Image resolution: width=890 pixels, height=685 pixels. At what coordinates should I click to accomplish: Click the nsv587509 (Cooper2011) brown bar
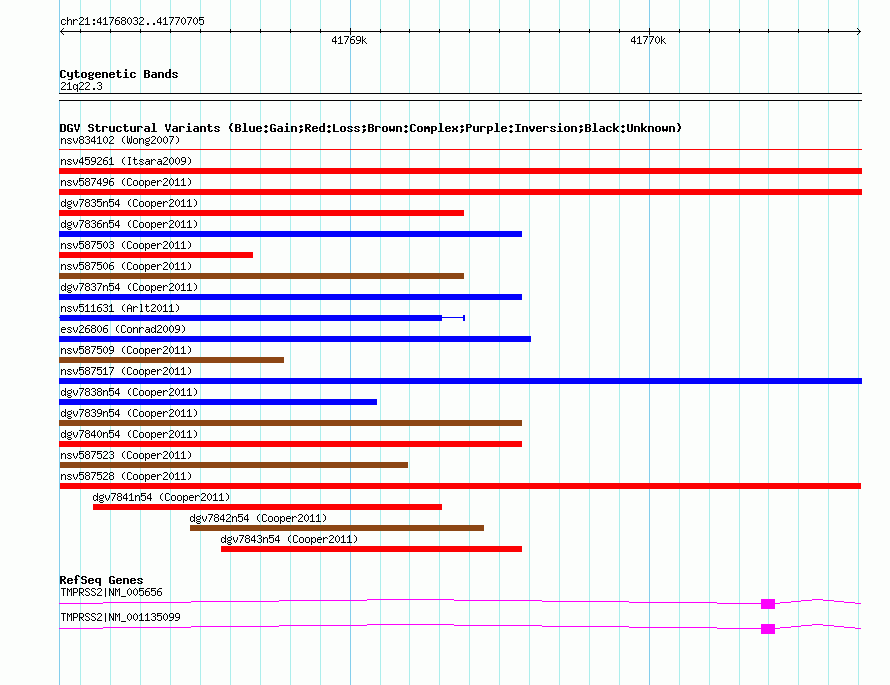pyautogui.click(x=171, y=360)
